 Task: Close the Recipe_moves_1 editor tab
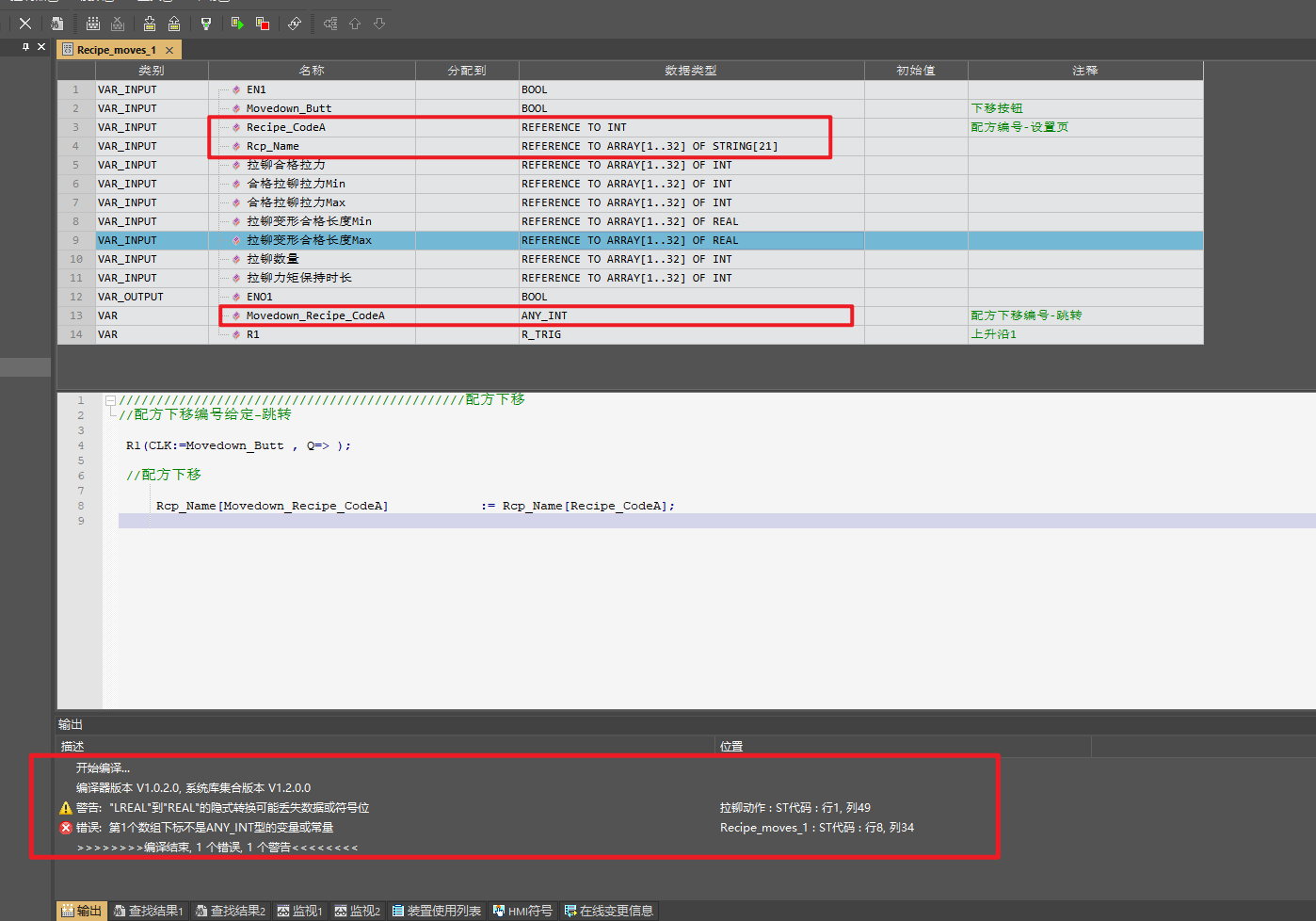point(169,50)
